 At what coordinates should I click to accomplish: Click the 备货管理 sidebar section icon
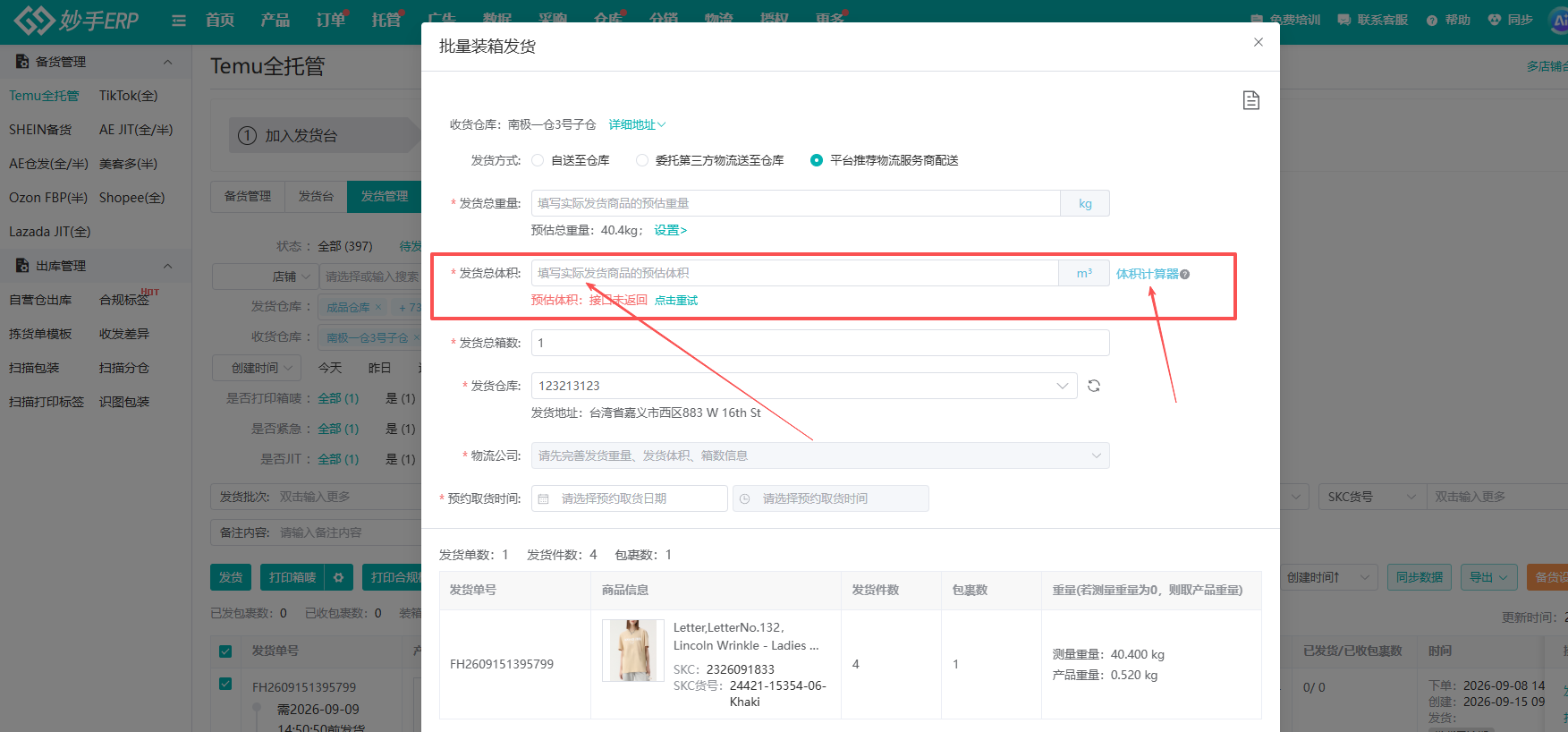[22, 62]
